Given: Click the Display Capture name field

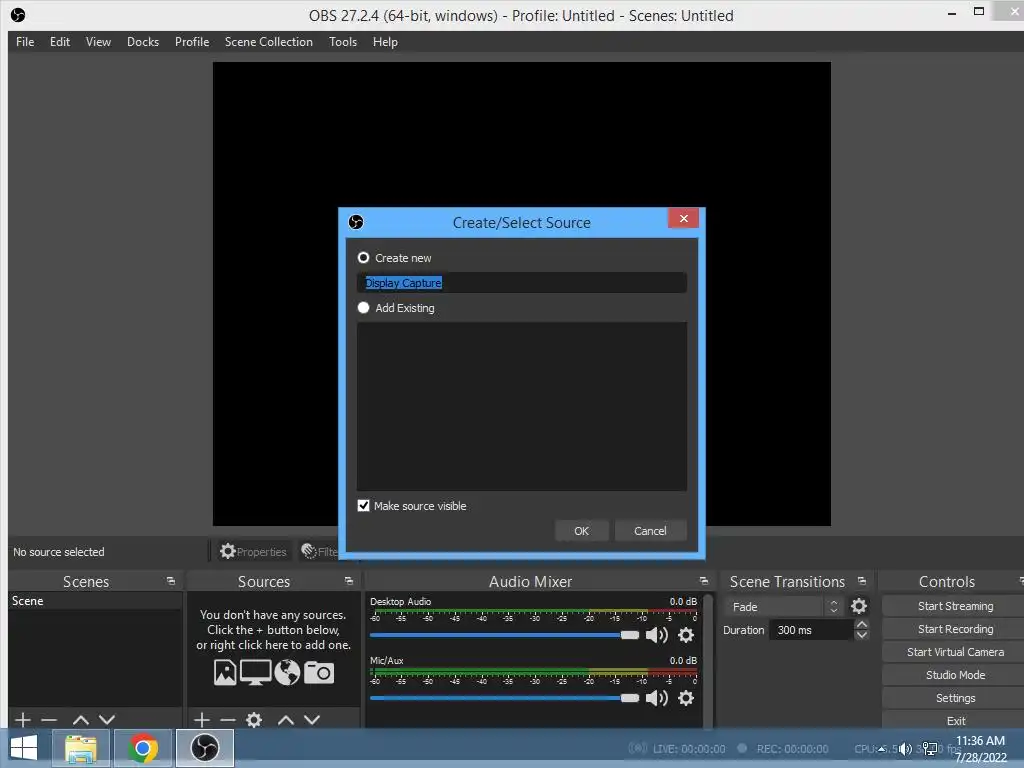Looking at the screenshot, I should pyautogui.click(x=522, y=283).
